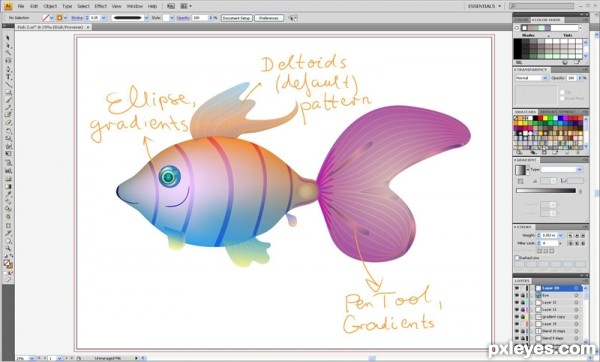Select the Blend tool
This screenshot has width=600, height=362.
click(8, 202)
